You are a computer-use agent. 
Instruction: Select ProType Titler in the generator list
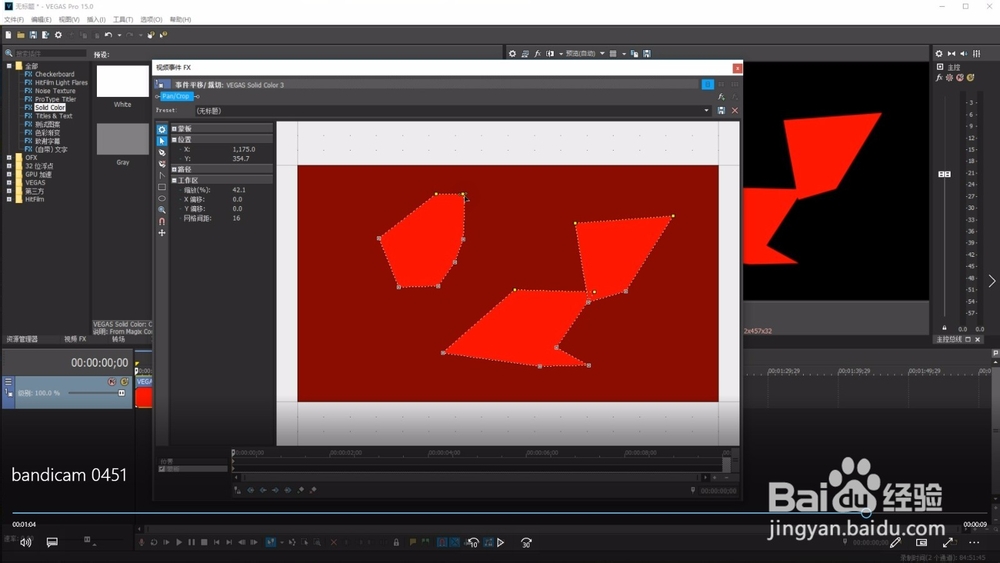(55, 99)
